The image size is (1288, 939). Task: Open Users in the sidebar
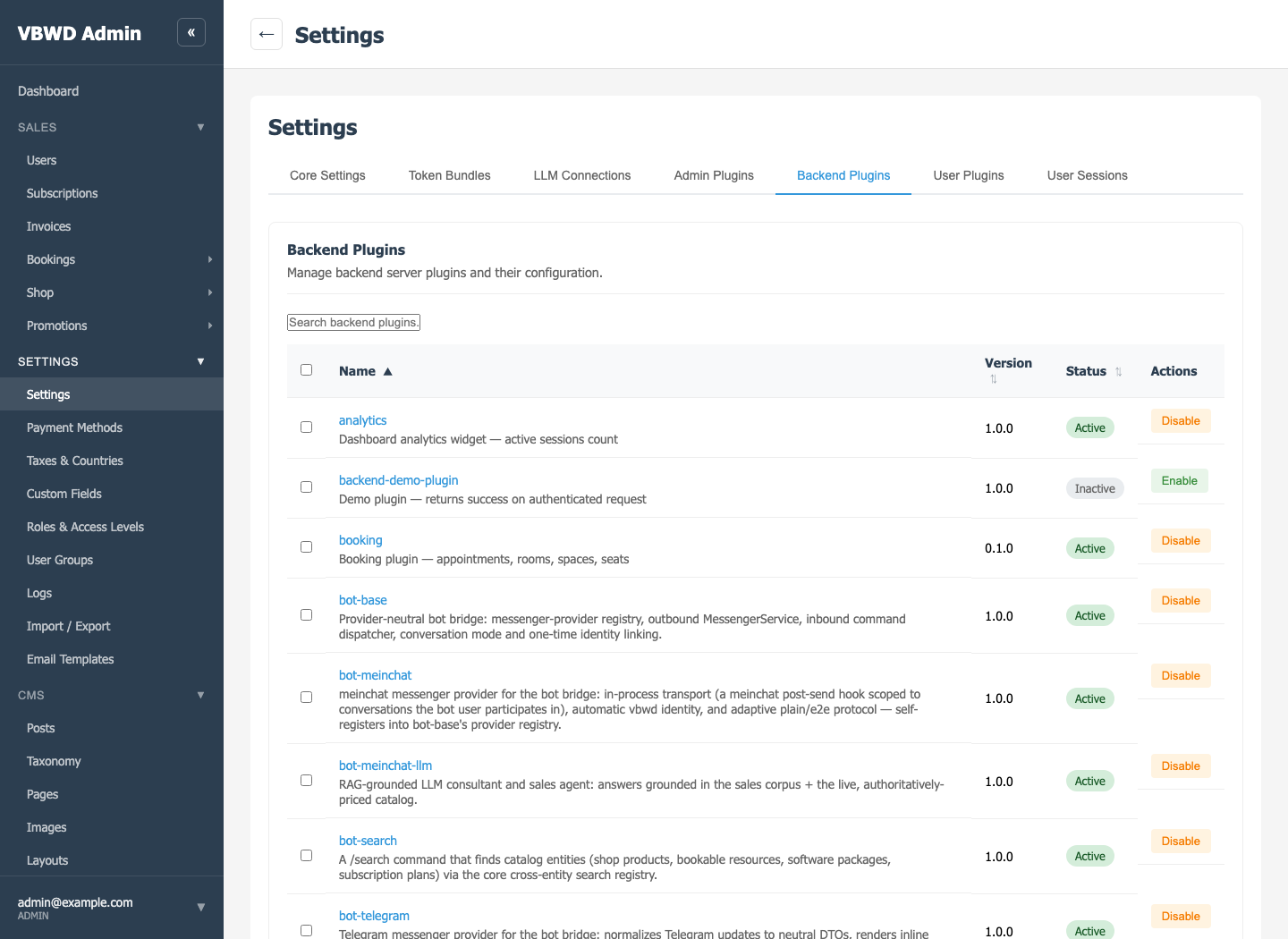tap(112, 160)
